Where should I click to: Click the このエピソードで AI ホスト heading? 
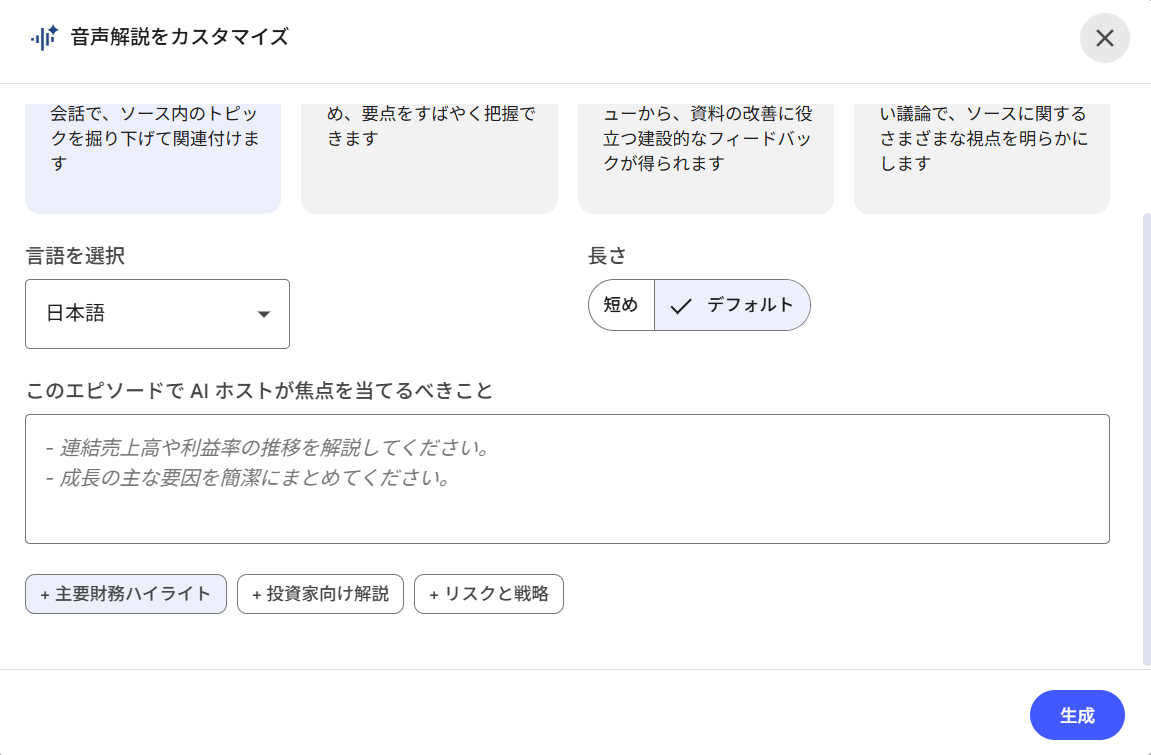(x=260, y=391)
